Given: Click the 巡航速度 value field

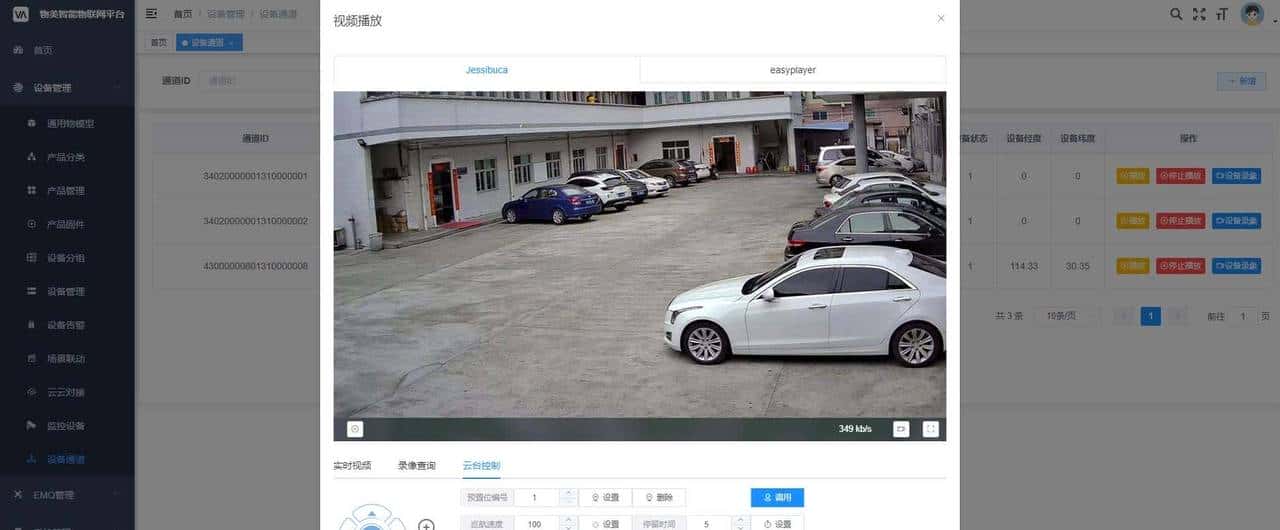Looking at the screenshot, I should (x=537, y=523).
